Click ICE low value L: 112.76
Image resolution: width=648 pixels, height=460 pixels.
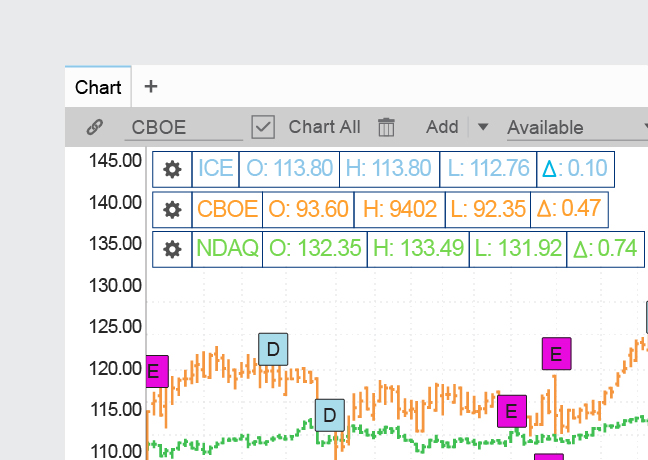click(488, 169)
